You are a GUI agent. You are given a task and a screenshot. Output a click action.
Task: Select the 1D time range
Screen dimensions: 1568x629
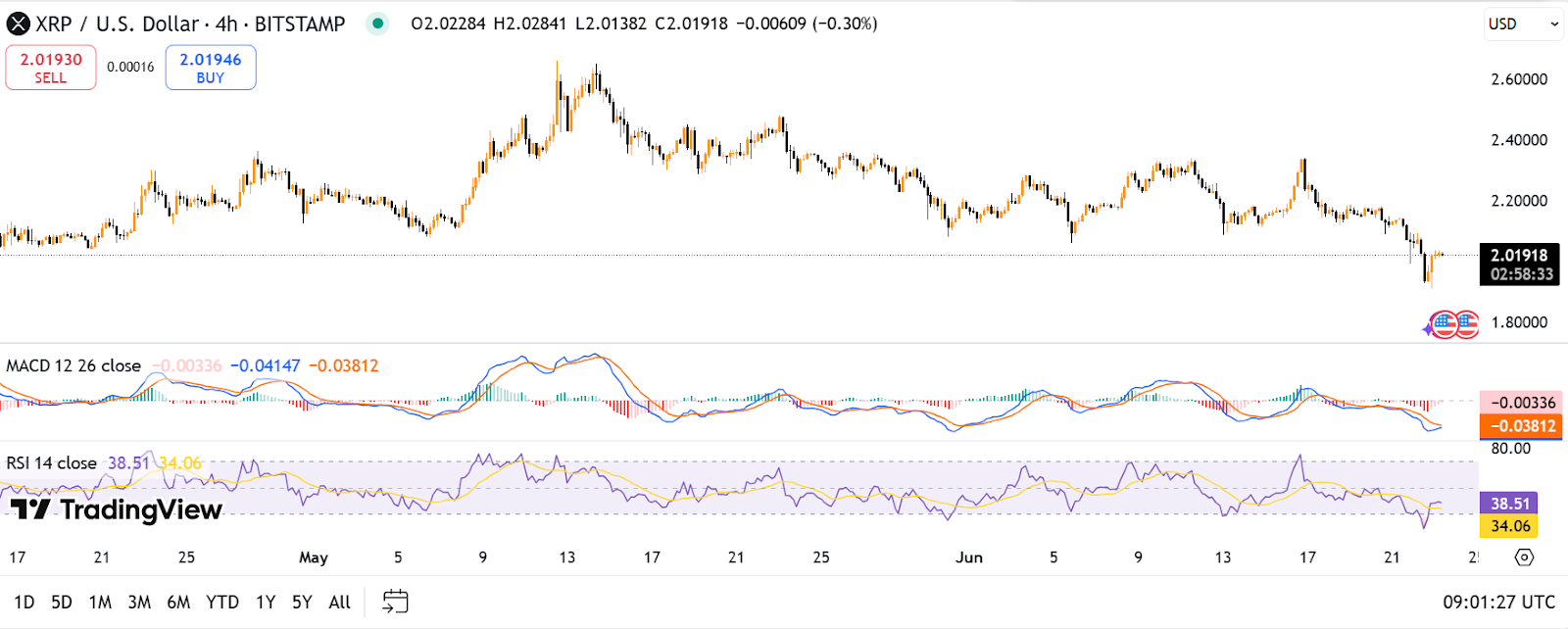[24, 603]
